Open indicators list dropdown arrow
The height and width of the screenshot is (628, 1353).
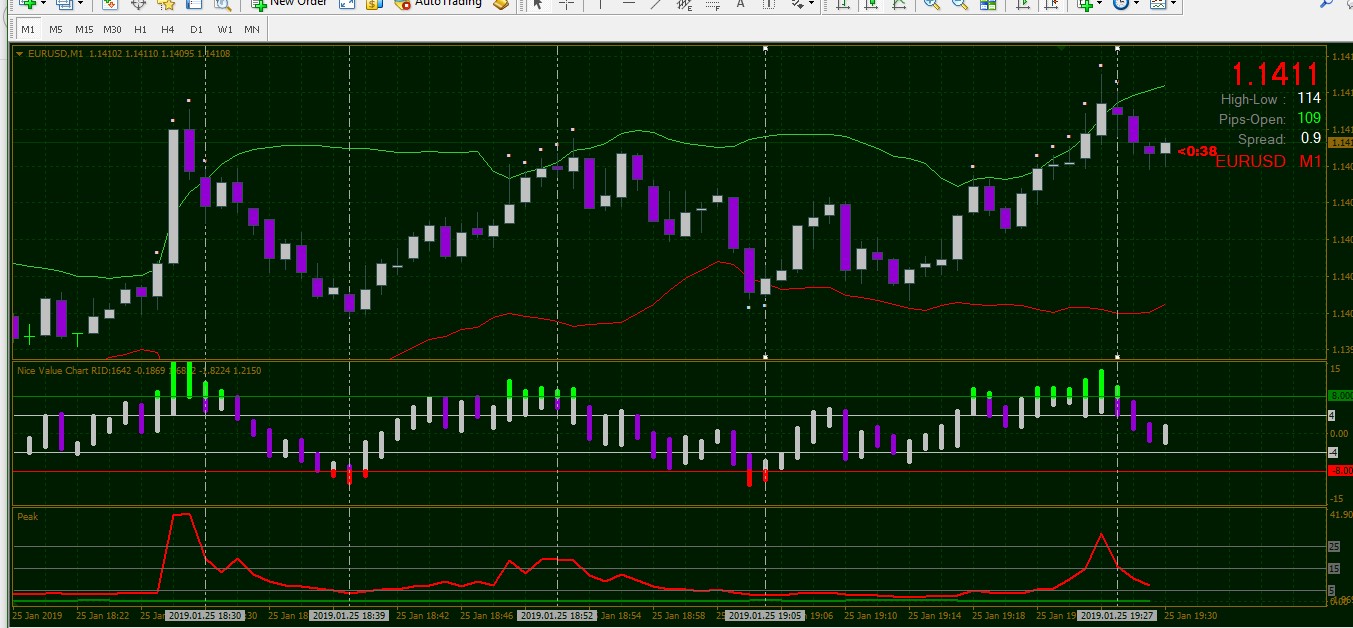point(1100,4)
